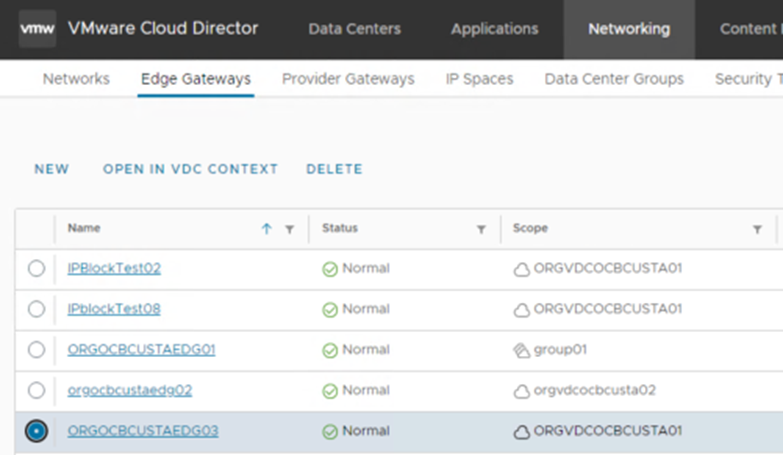Viewport: 783px width, 455px height.
Task: Select the ORGOCBCUSTAEDG01 radio button
Action: [36, 350]
